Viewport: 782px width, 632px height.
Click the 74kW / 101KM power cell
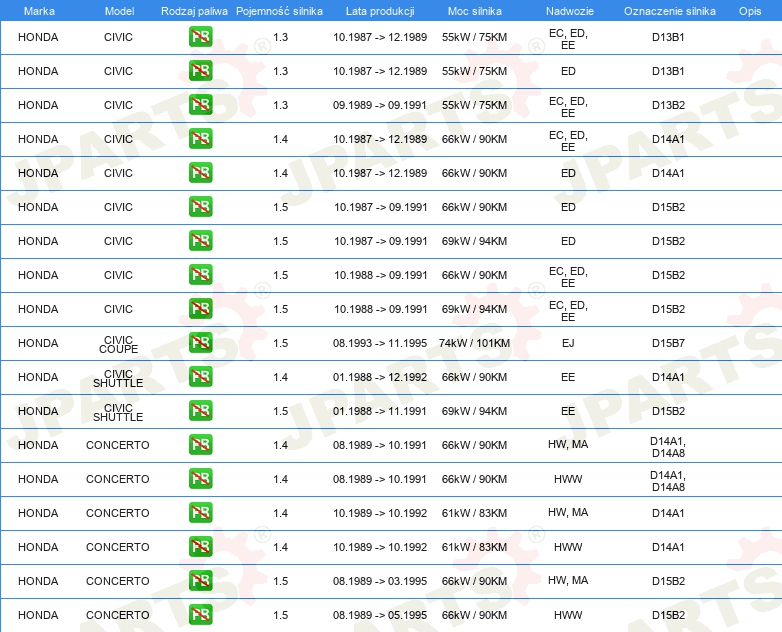(474, 343)
